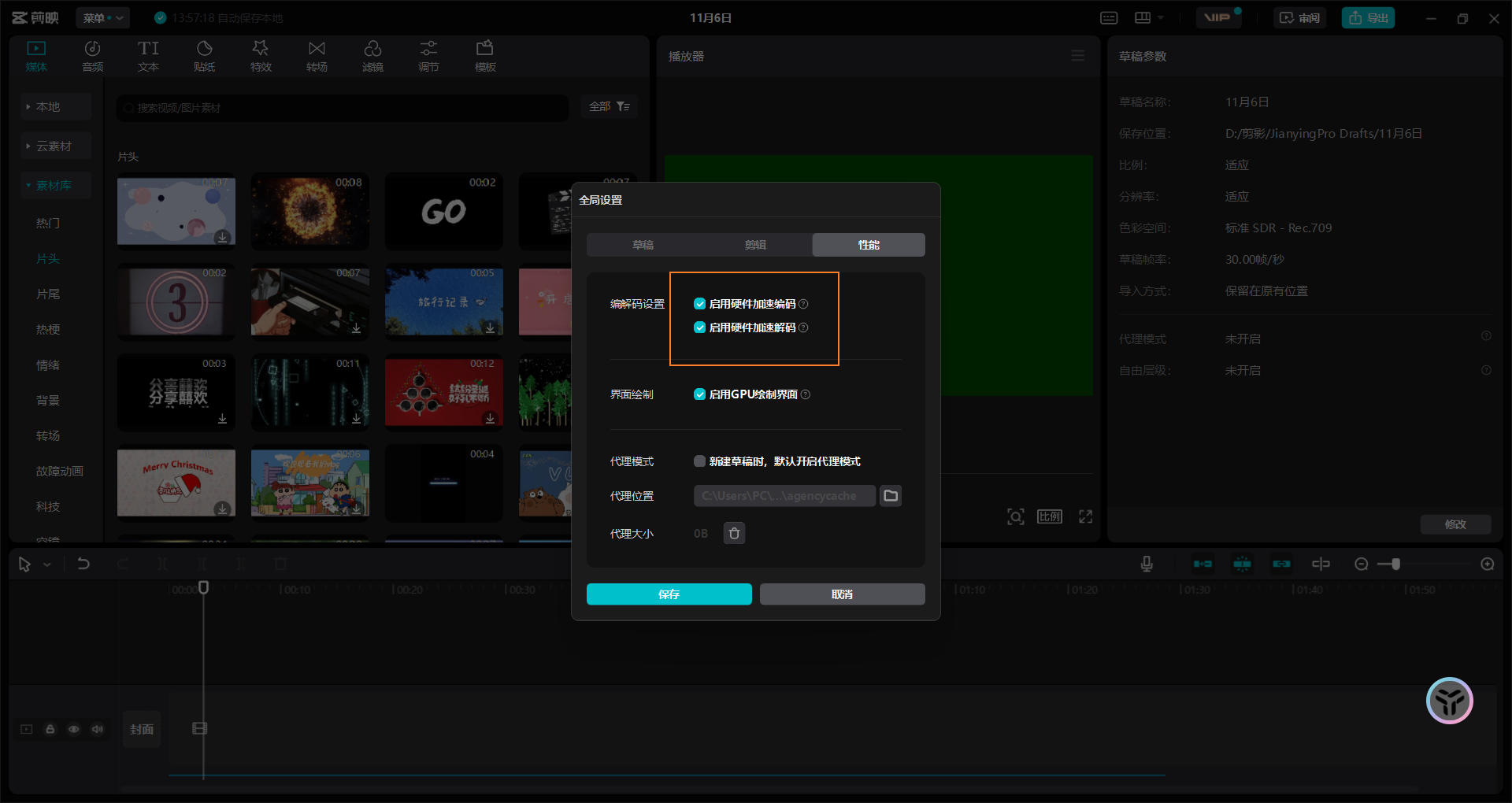Click the info icon beside 代理模式

1486,336
